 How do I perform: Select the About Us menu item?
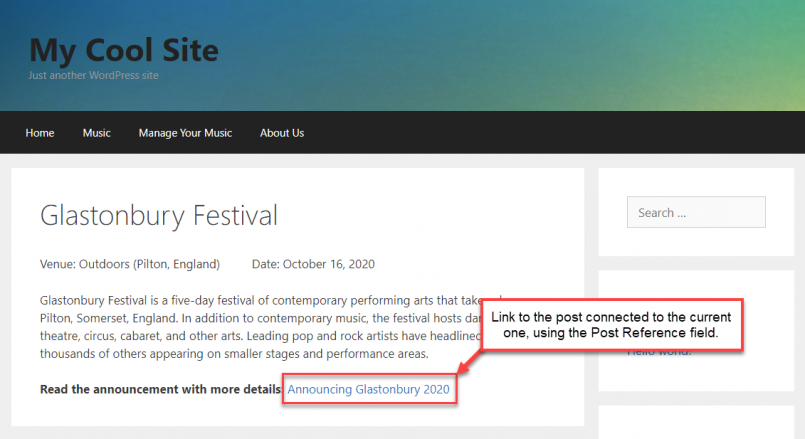click(x=282, y=133)
